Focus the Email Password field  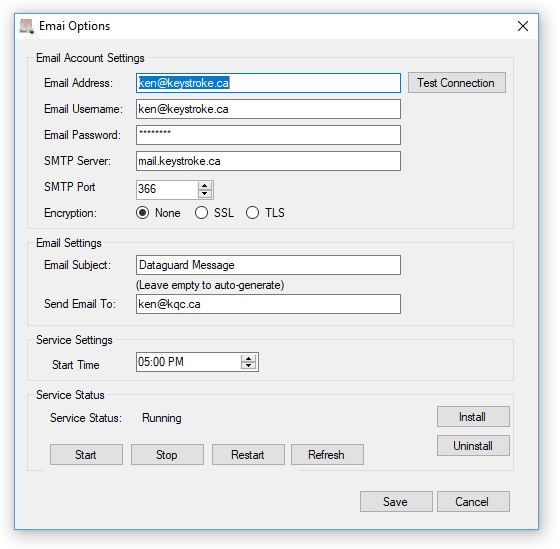[268, 135]
